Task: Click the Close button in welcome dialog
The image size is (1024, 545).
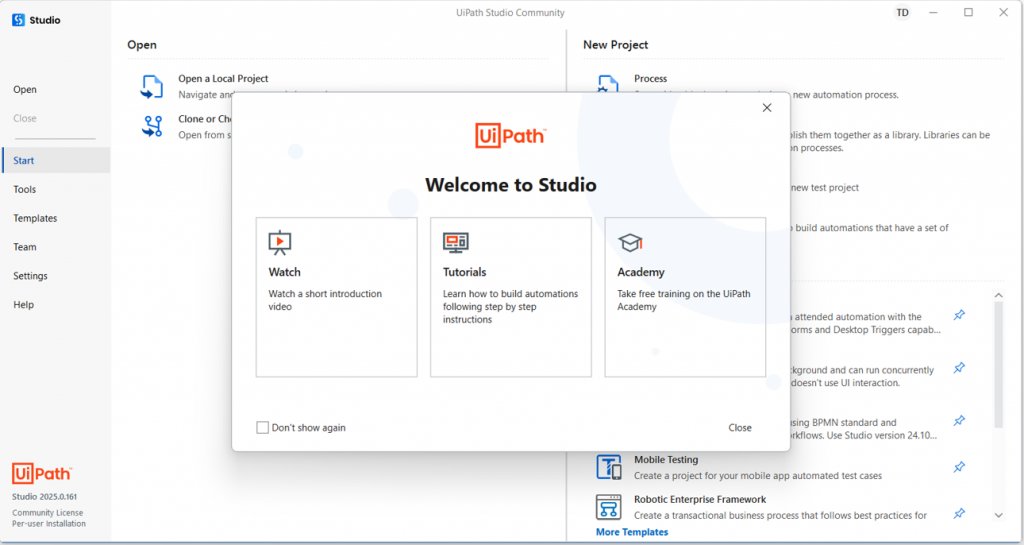Action: coord(740,428)
